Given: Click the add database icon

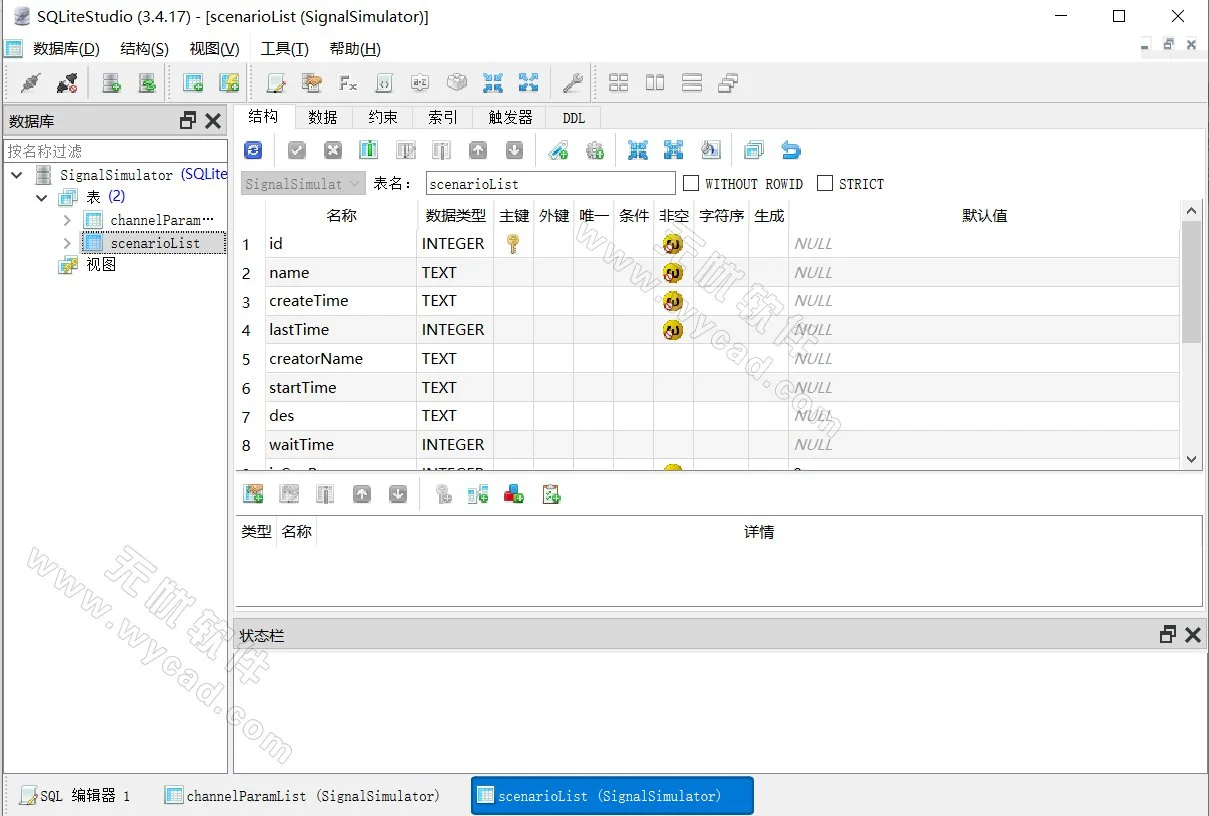Looking at the screenshot, I should (x=111, y=83).
